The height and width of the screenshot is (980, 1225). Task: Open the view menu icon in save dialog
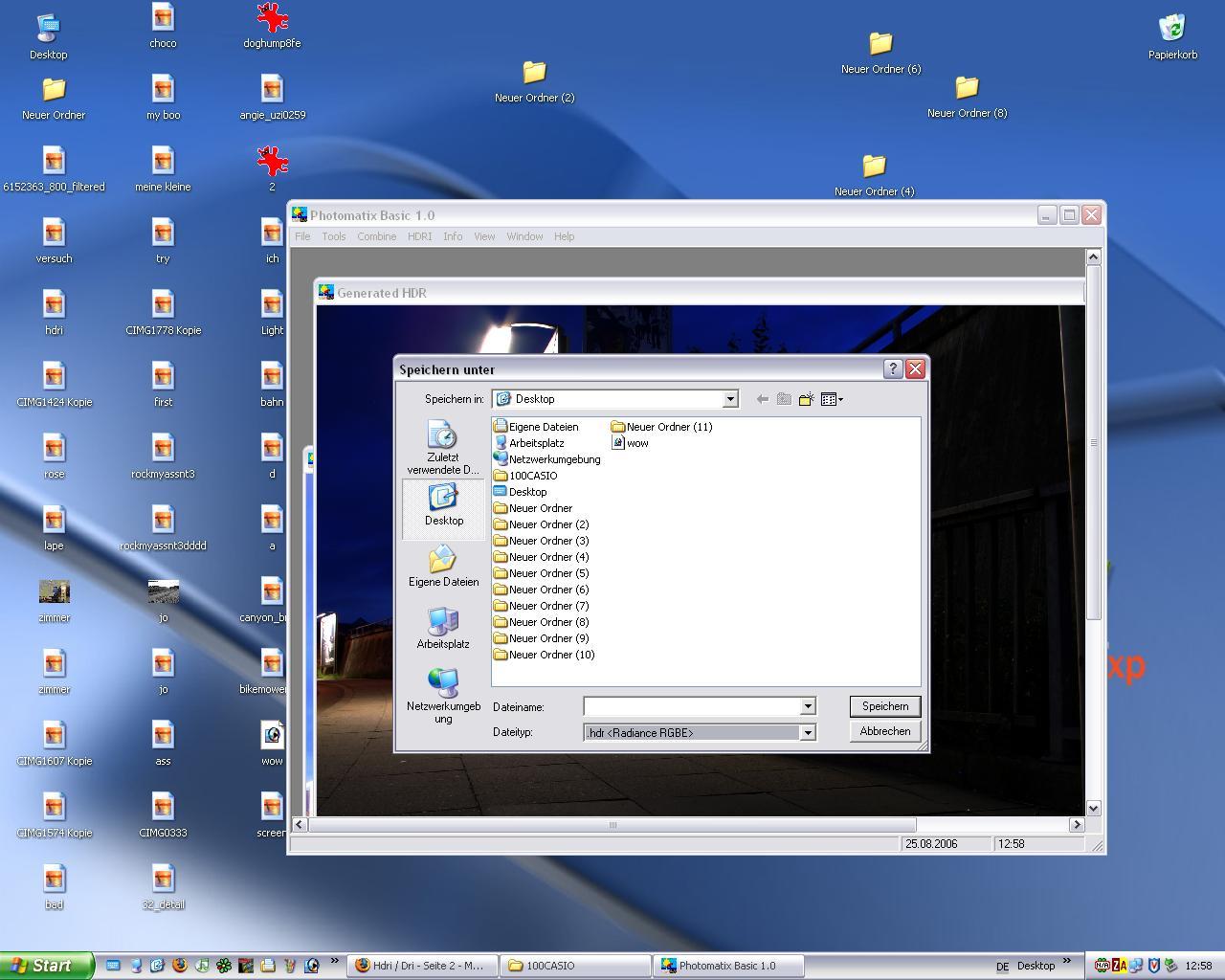(832, 399)
